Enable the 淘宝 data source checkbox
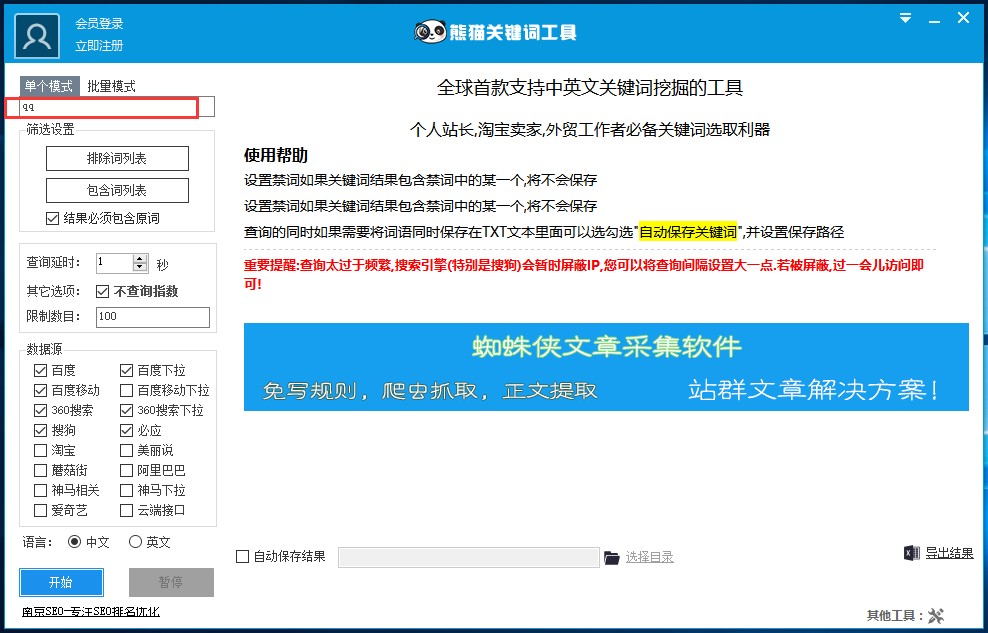The height and width of the screenshot is (633, 988). (41, 450)
